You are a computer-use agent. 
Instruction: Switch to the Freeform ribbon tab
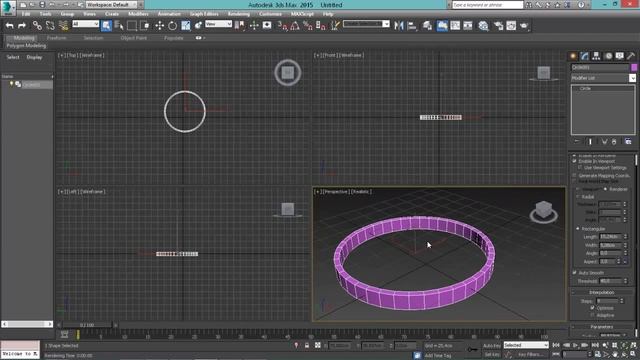[x=56, y=38]
